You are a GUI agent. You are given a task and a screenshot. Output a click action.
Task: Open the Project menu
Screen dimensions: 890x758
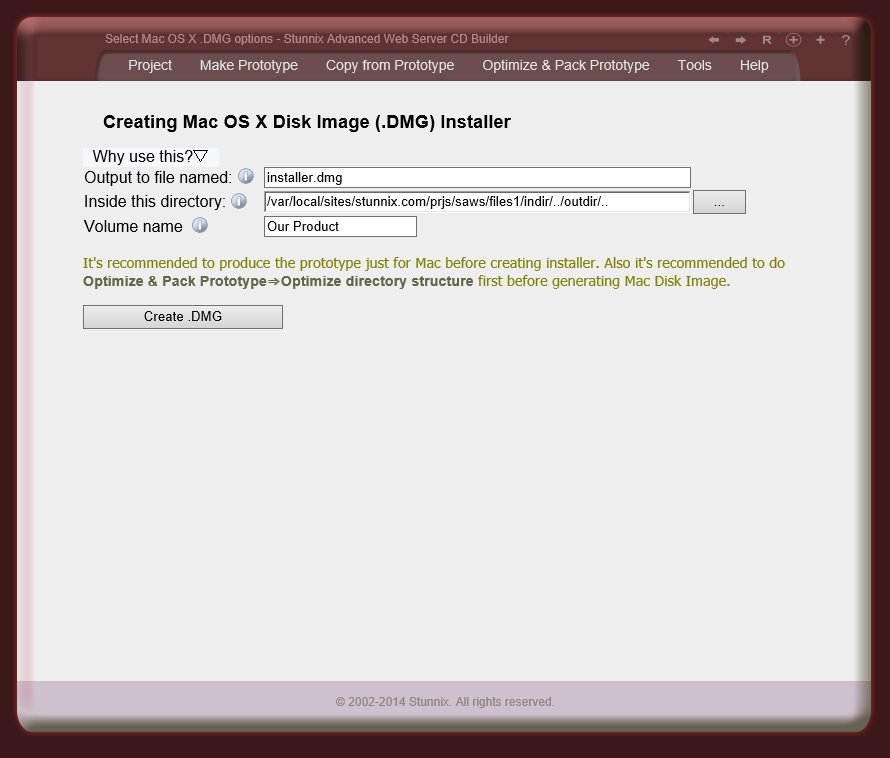(149, 65)
